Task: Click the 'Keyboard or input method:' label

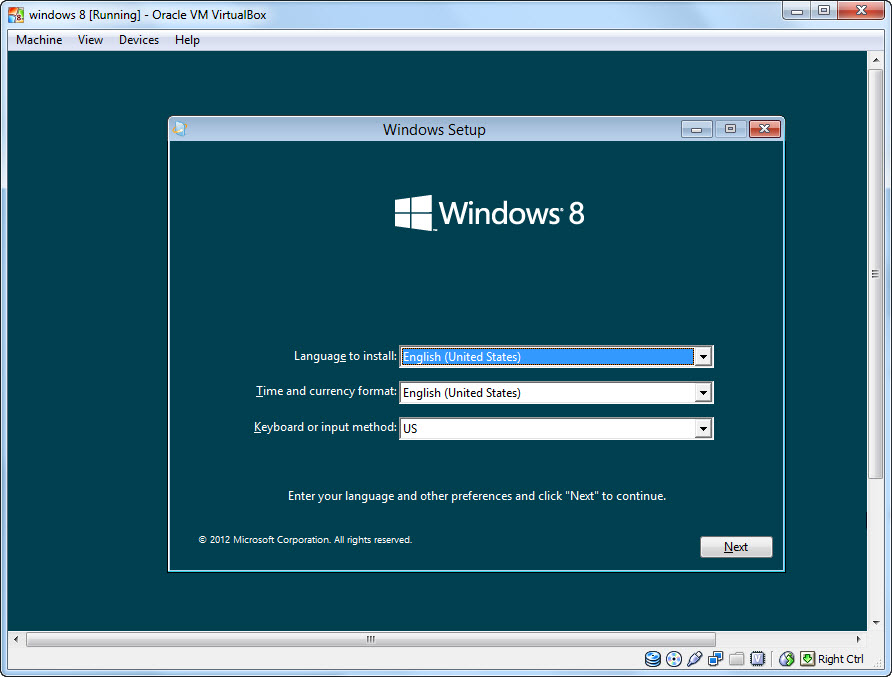Action: coord(325,427)
